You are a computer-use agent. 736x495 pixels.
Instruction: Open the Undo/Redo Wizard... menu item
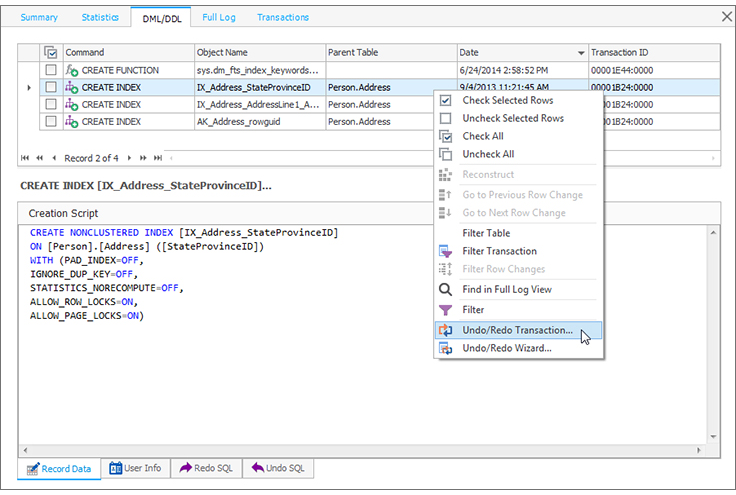[x=518, y=348]
